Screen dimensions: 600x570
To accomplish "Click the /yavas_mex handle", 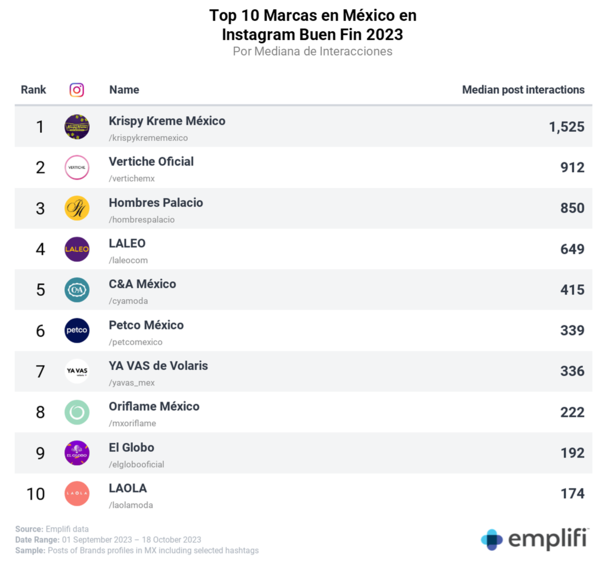I will pos(132,383).
